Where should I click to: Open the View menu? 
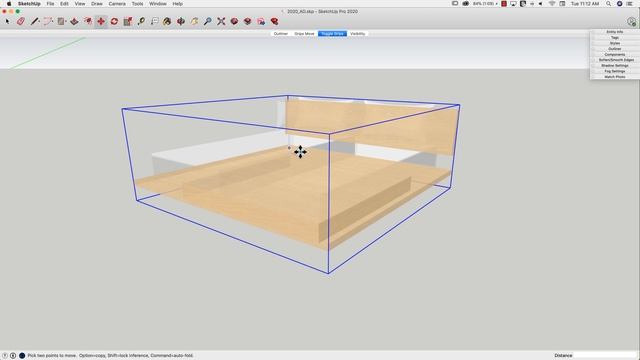(80, 4)
